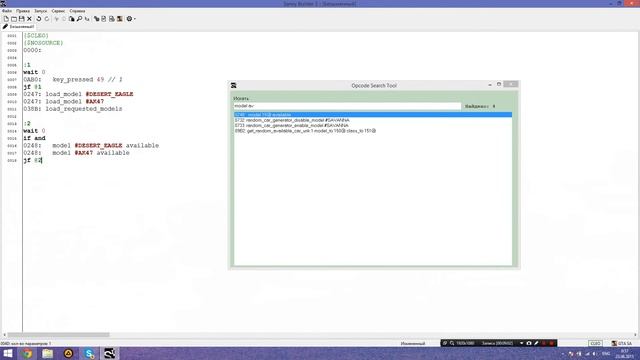Click the Open file toolbar icon

click(x=14, y=19)
